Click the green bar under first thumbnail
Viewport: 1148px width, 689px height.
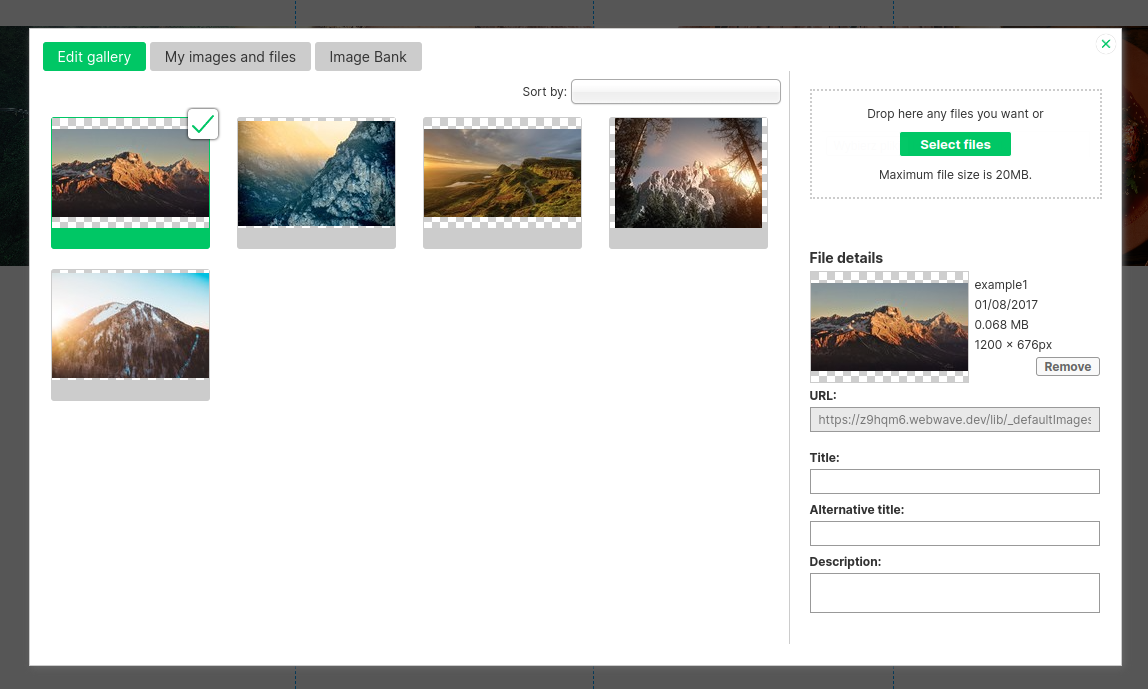[x=130, y=239]
